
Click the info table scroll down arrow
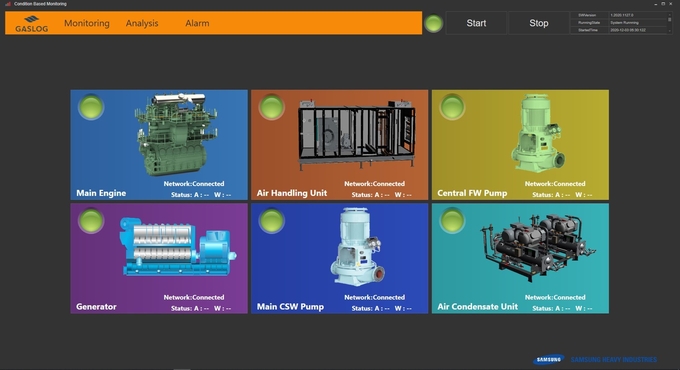tap(670, 31)
